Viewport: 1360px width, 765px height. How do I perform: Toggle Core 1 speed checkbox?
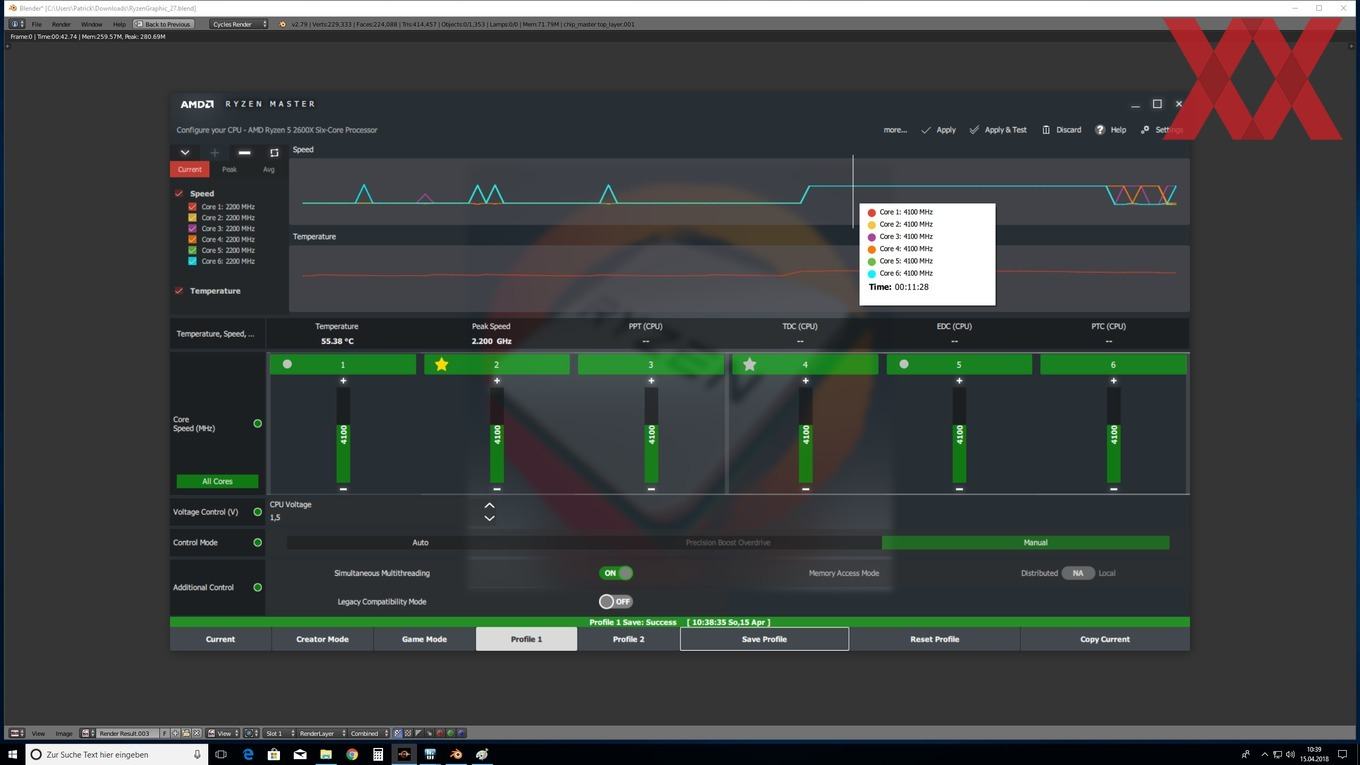tap(193, 207)
